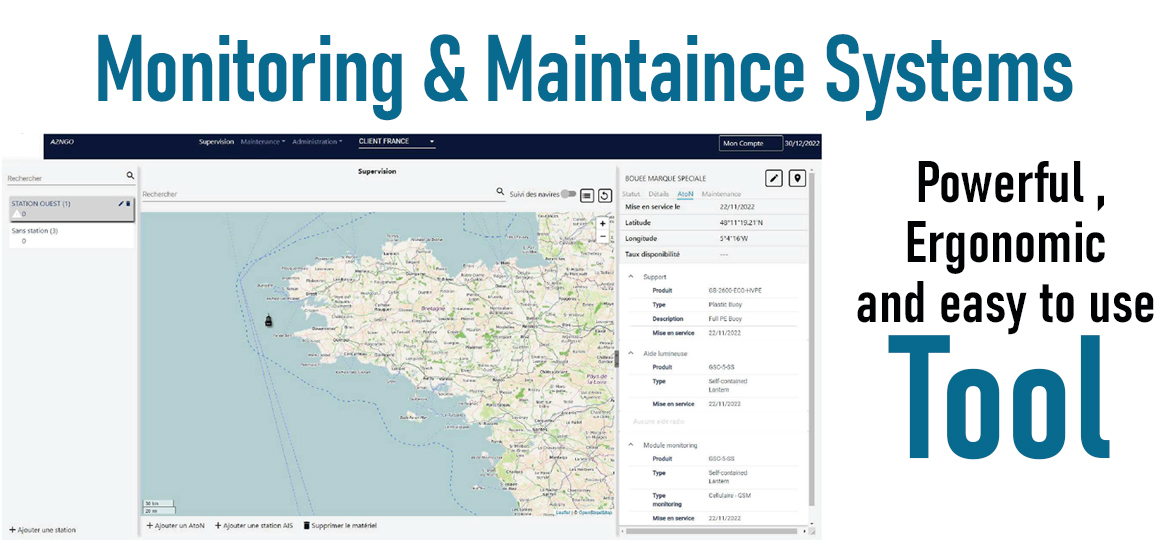Zoom in on the map with plus
Image resolution: width=1170 pixels, height=540 pixels.
click(602, 224)
